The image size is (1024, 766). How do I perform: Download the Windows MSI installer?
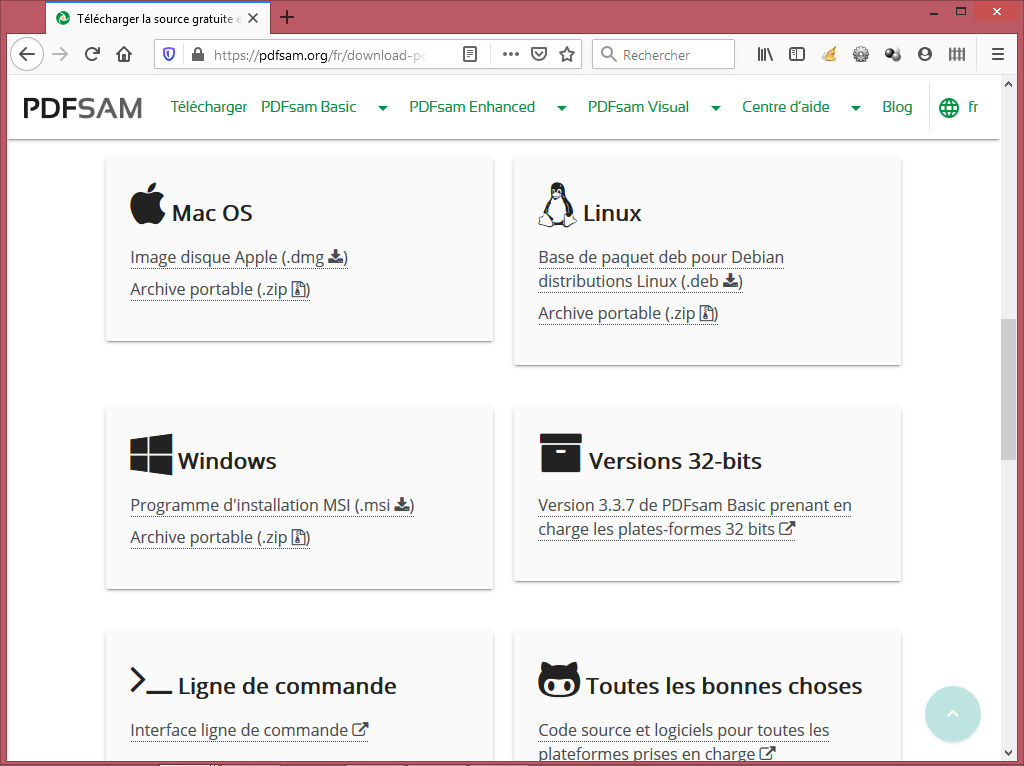pos(272,505)
